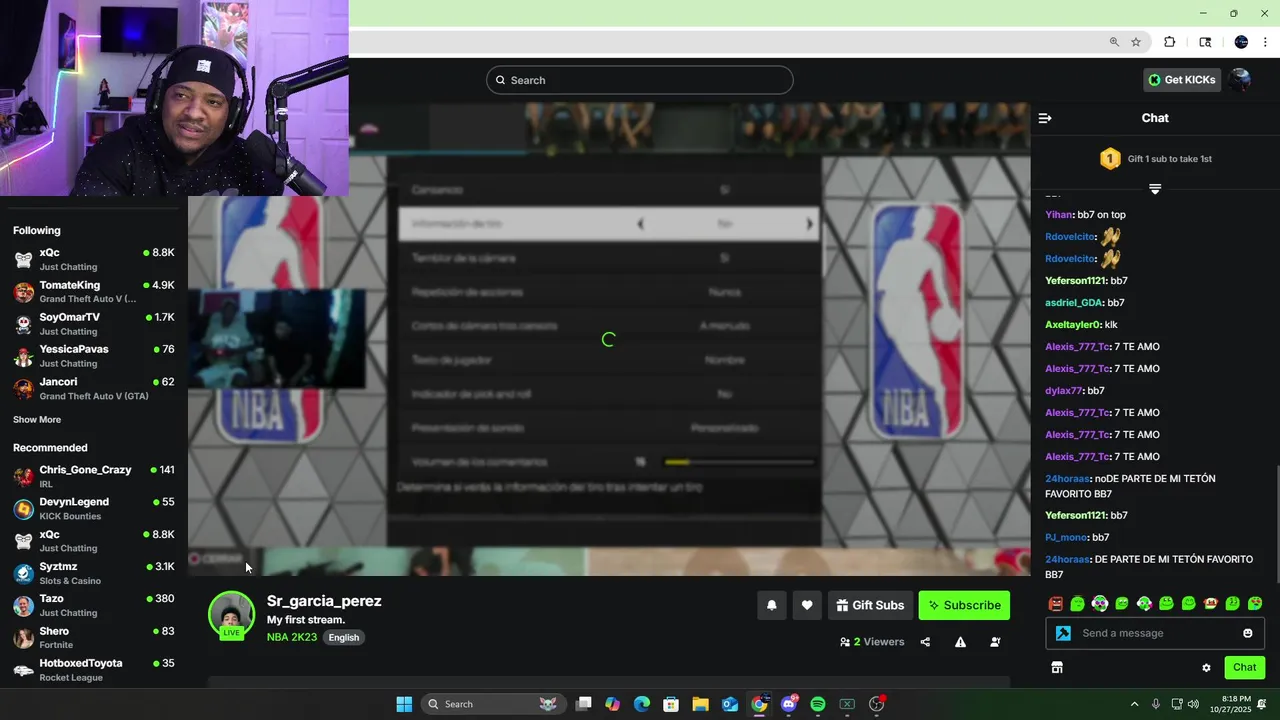The width and height of the screenshot is (1280, 720).
Task: Open SoyOmarTV channel in sidebar
Action: click(94, 323)
